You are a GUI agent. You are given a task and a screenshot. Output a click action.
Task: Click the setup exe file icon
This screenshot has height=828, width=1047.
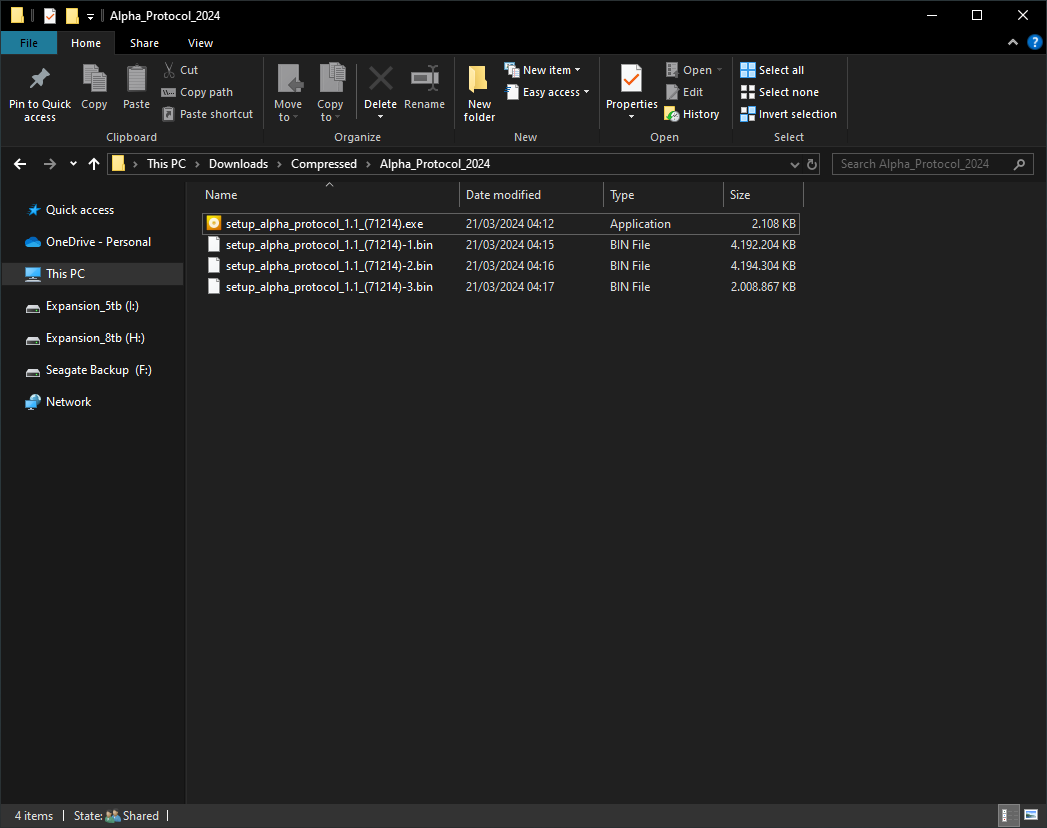click(214, 223)
